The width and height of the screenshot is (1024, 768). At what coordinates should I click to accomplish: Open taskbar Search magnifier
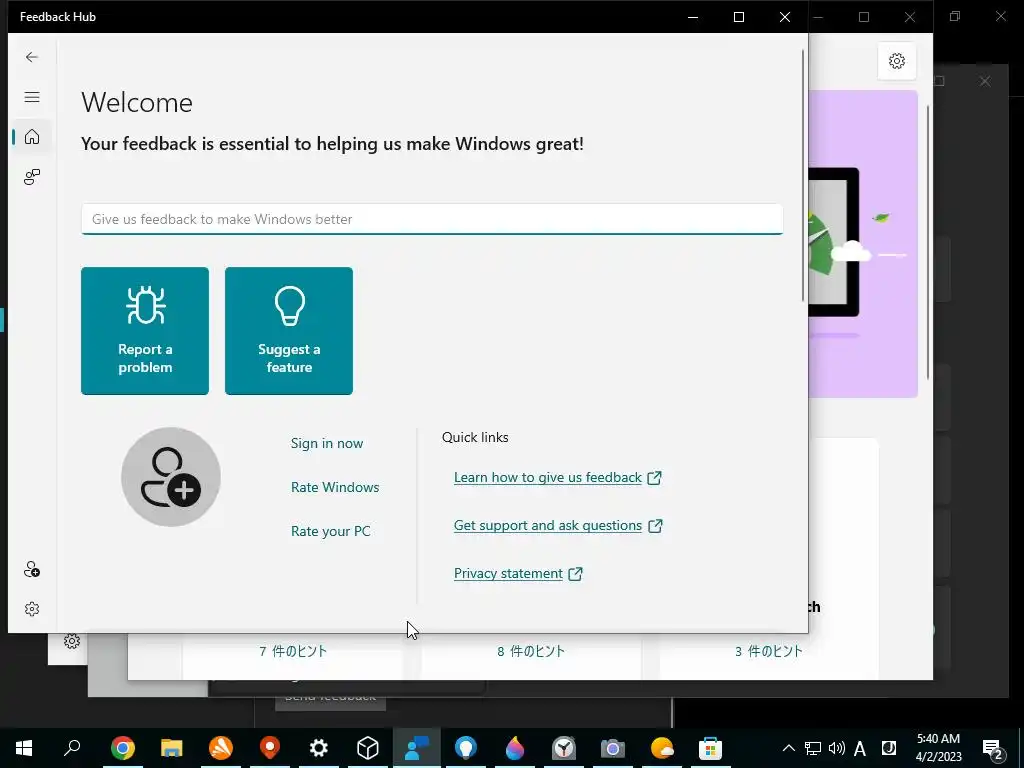[x=72, y=748]
